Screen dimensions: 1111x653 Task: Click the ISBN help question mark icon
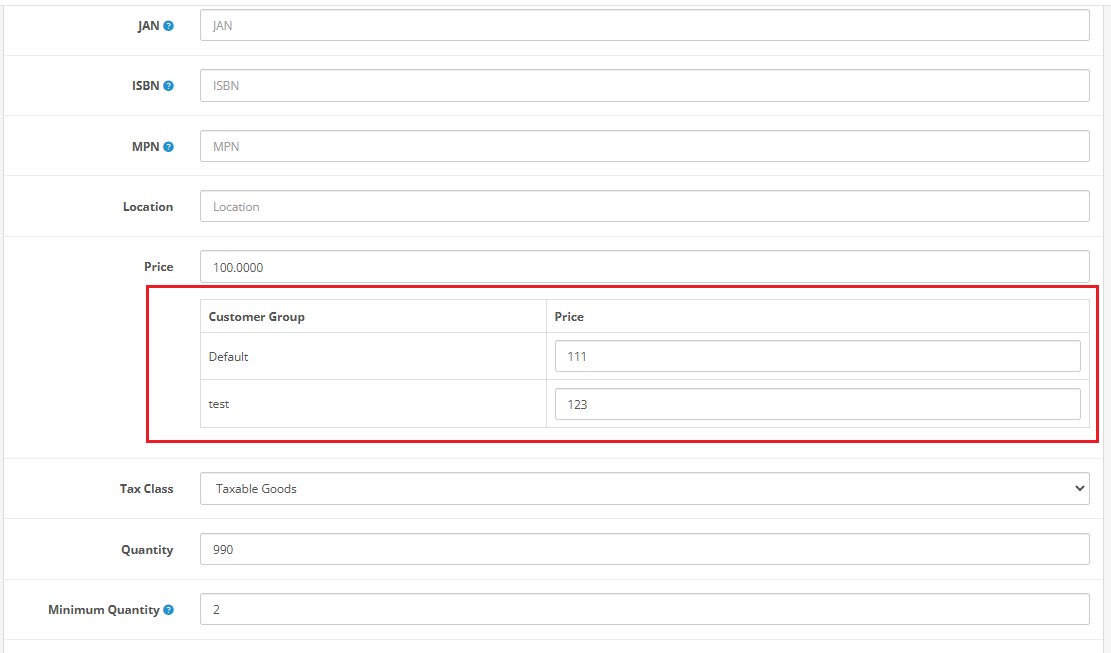point(168,86)
